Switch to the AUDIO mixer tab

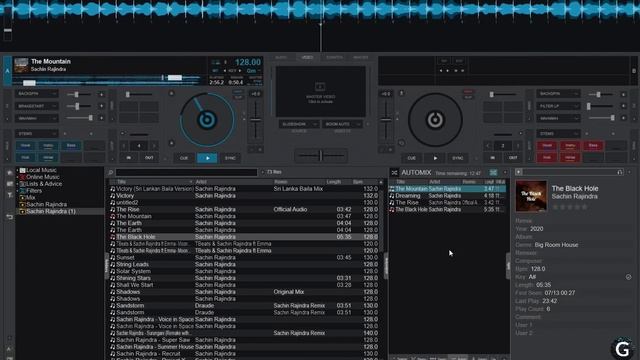(281, 58)
